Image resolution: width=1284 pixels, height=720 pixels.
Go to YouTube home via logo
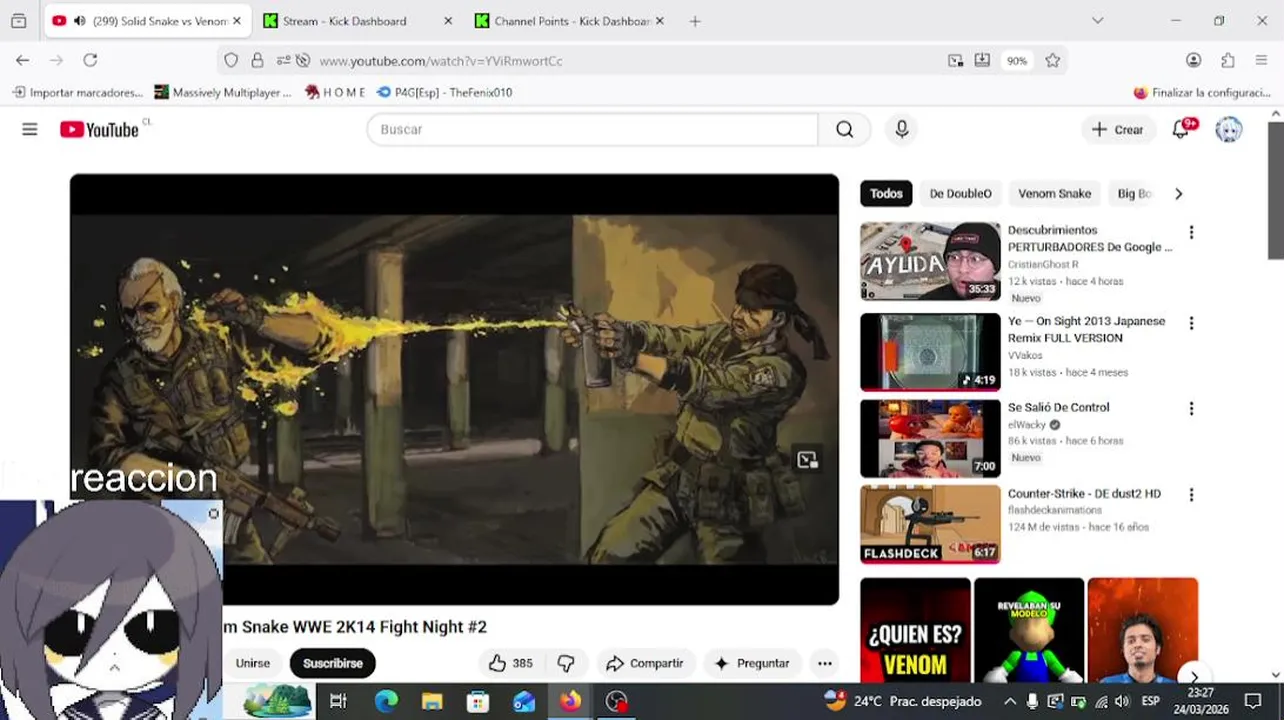[x=99, y=129]
